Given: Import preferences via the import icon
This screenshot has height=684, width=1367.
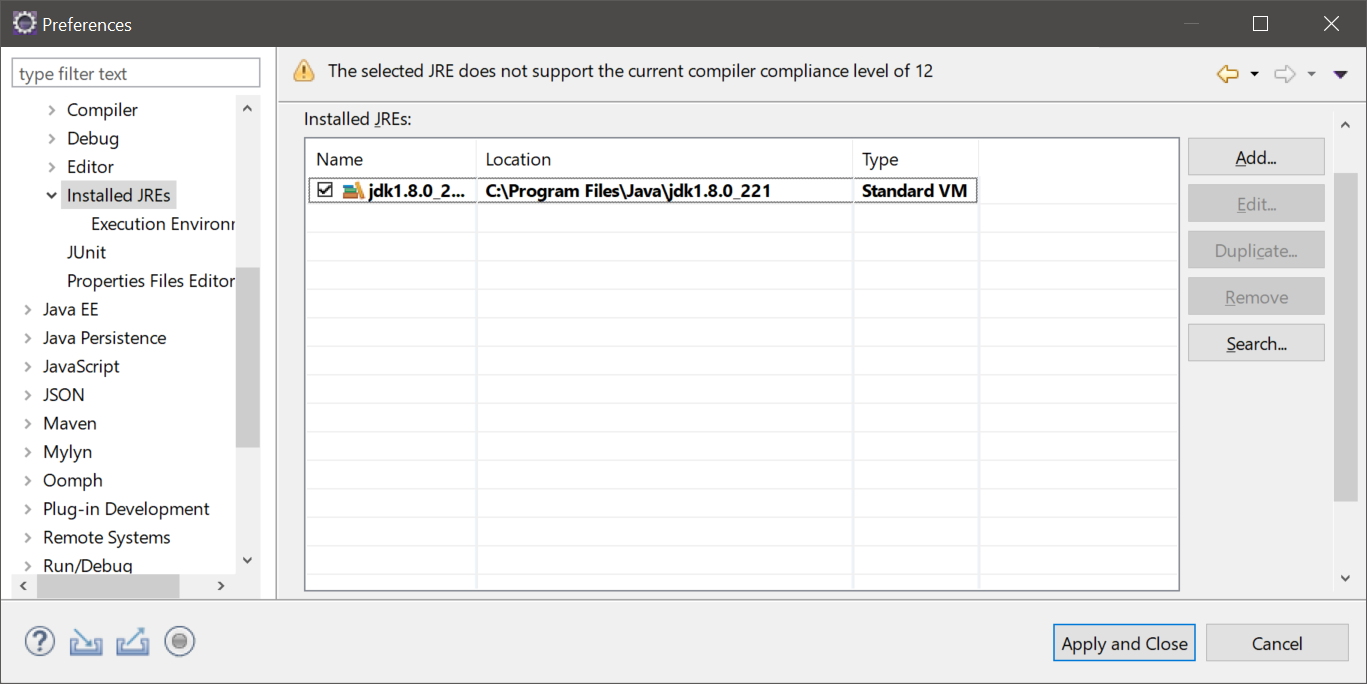Looking at the screenshot, I should (85, 641).
